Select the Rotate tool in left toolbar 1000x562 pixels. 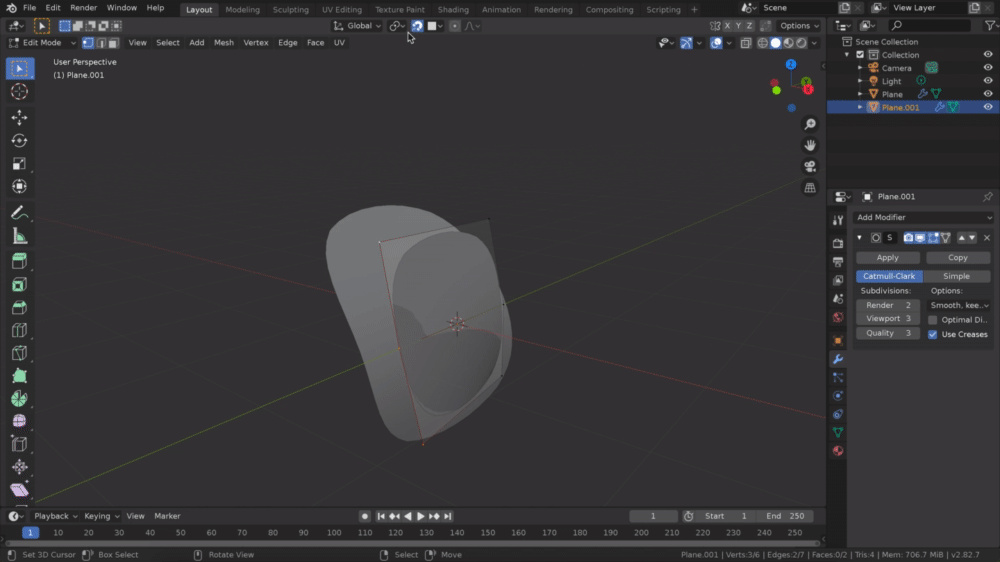[19, 140]
